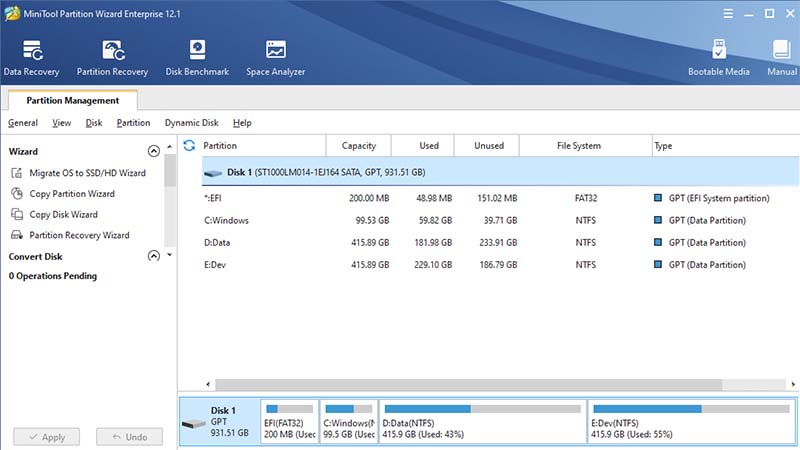This screenshot has width=800, height=450.
Task: Click the refresh partition list icon
Action: [189, 145]
